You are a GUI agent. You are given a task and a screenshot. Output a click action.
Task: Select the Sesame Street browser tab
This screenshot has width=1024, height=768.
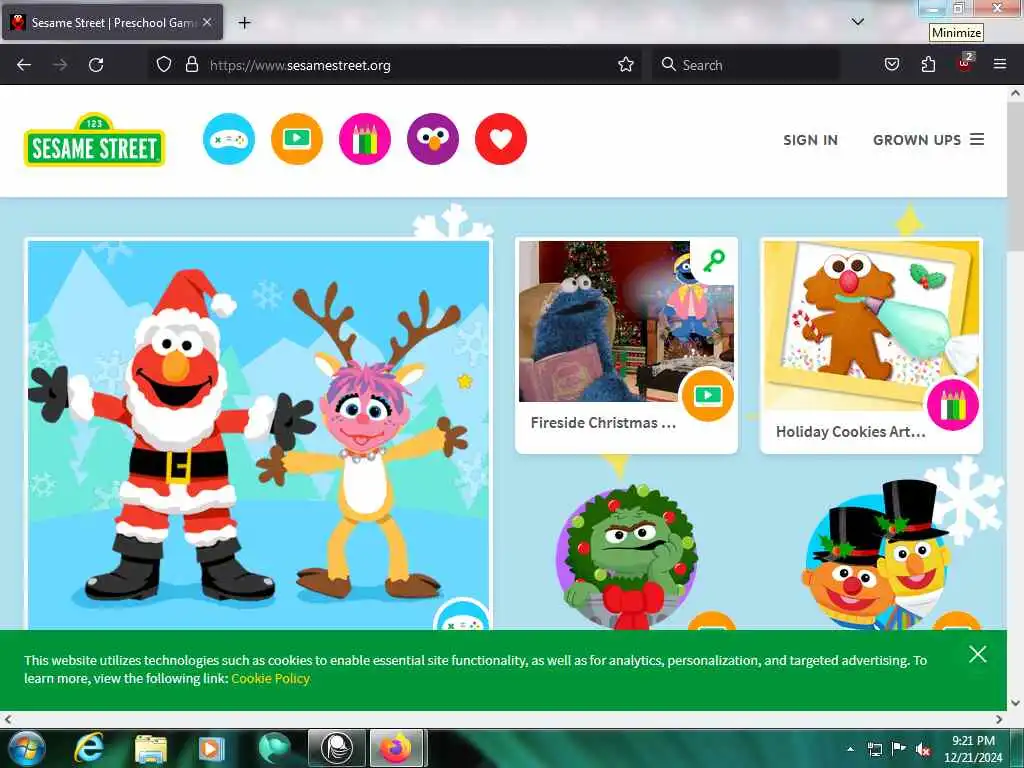tap(112, 22)
